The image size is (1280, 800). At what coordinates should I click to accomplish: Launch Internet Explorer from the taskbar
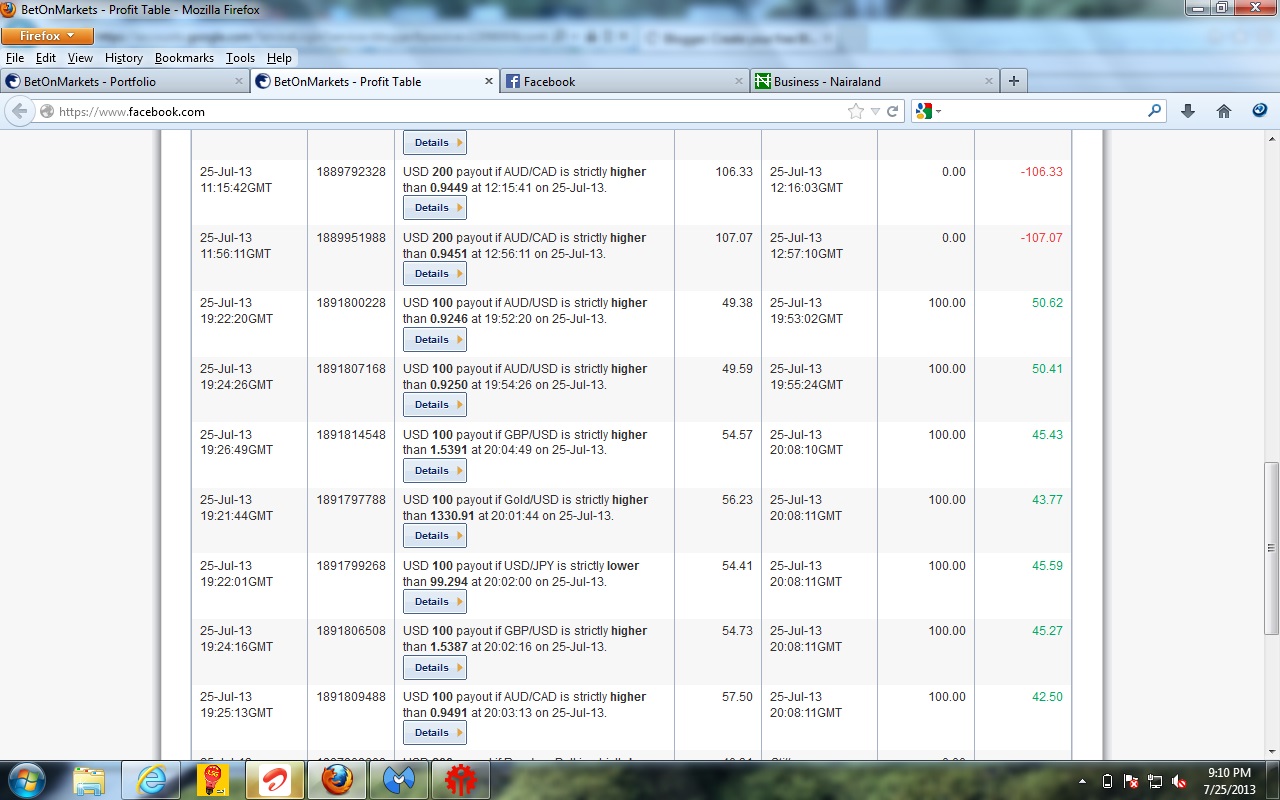point(153,780)
